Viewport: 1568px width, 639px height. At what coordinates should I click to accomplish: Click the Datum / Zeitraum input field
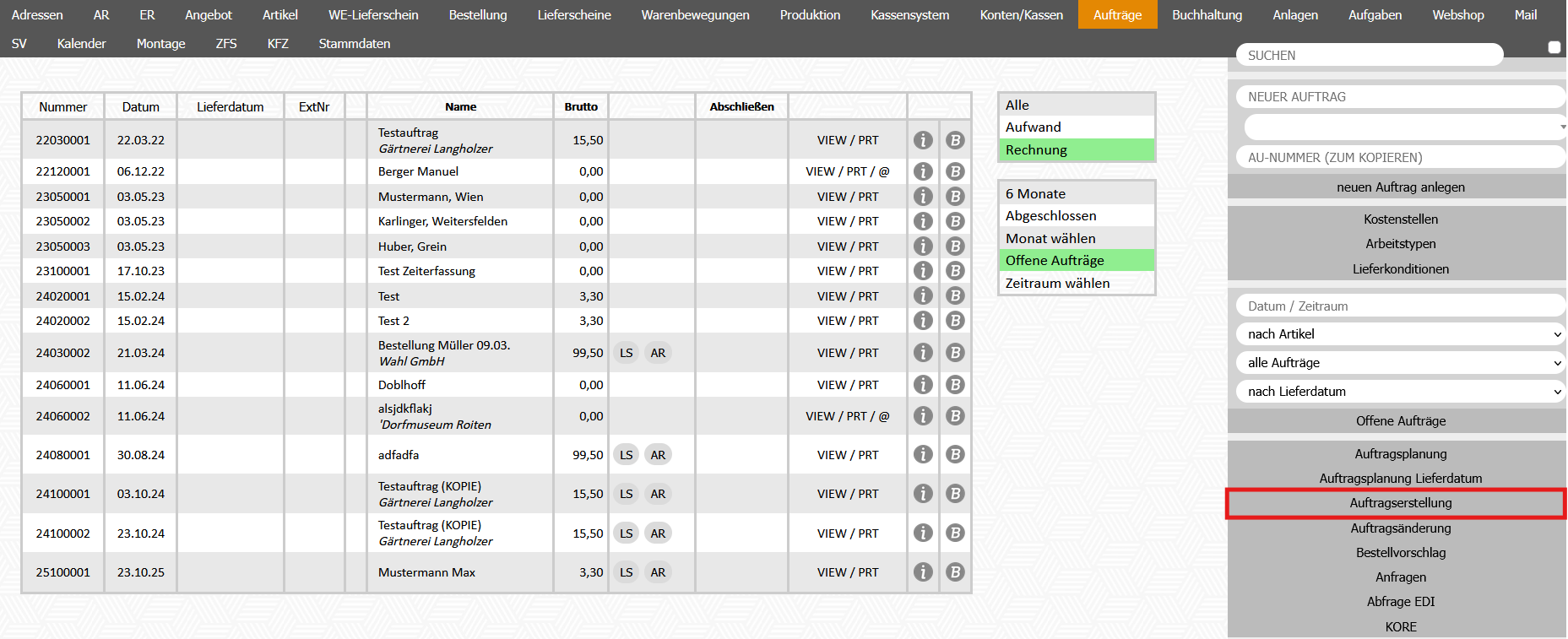click(1401, 306)
